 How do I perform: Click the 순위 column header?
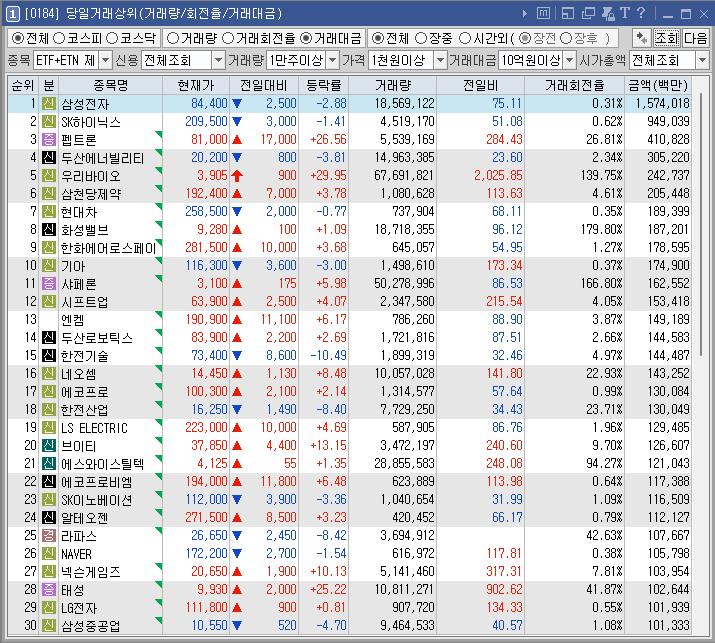tap(23, 85)
